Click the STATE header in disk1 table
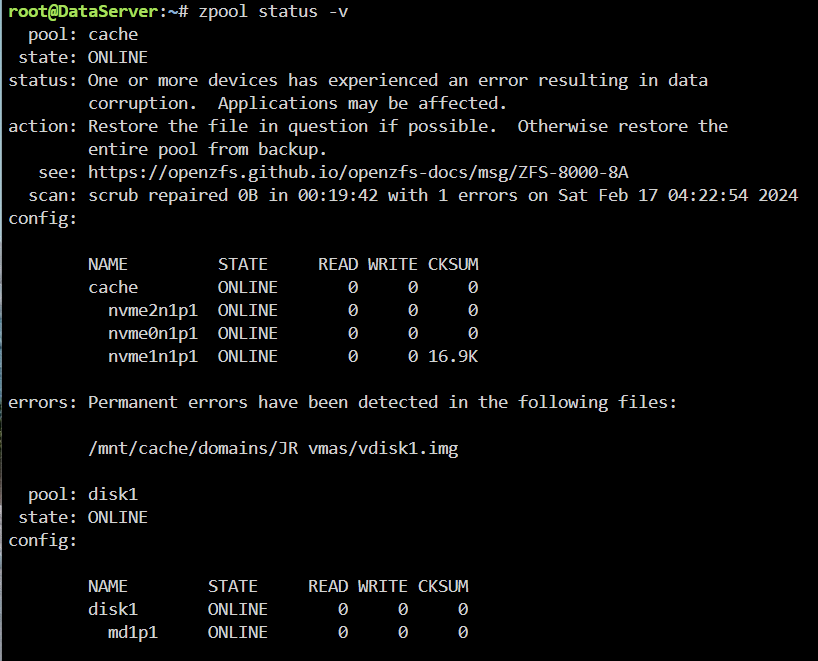Viewport: 818px width, 661px height. click(233, 586)
